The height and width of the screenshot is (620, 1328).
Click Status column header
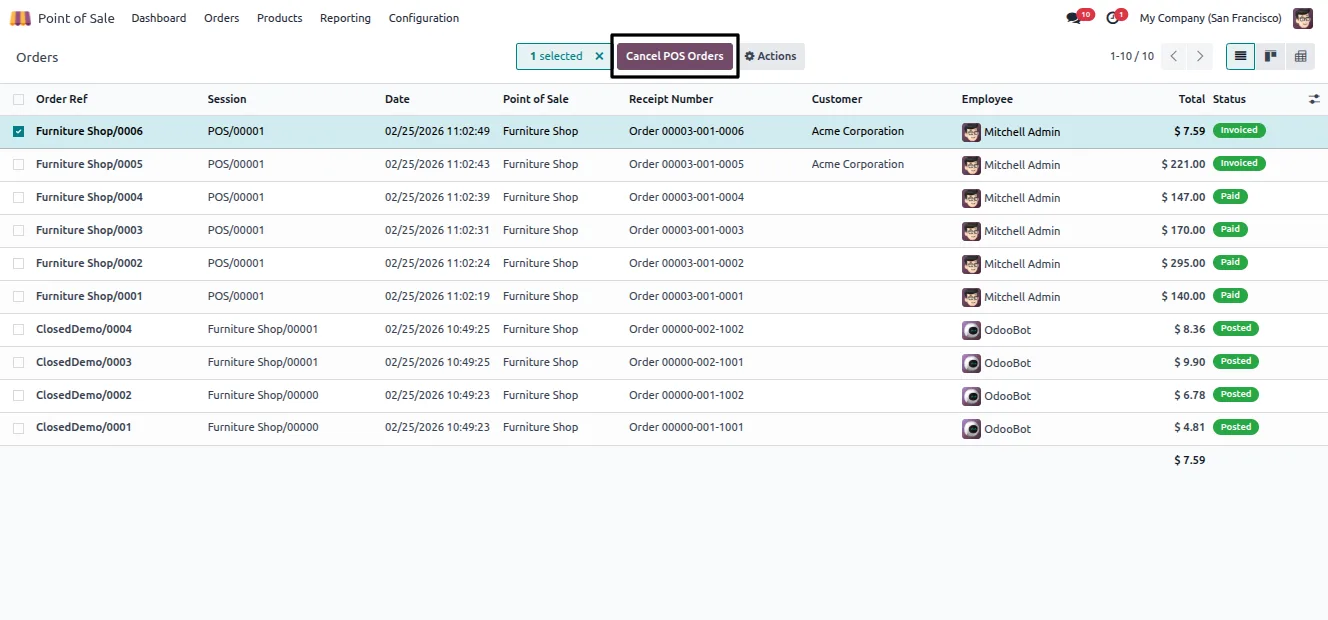tap(1229, 99)
